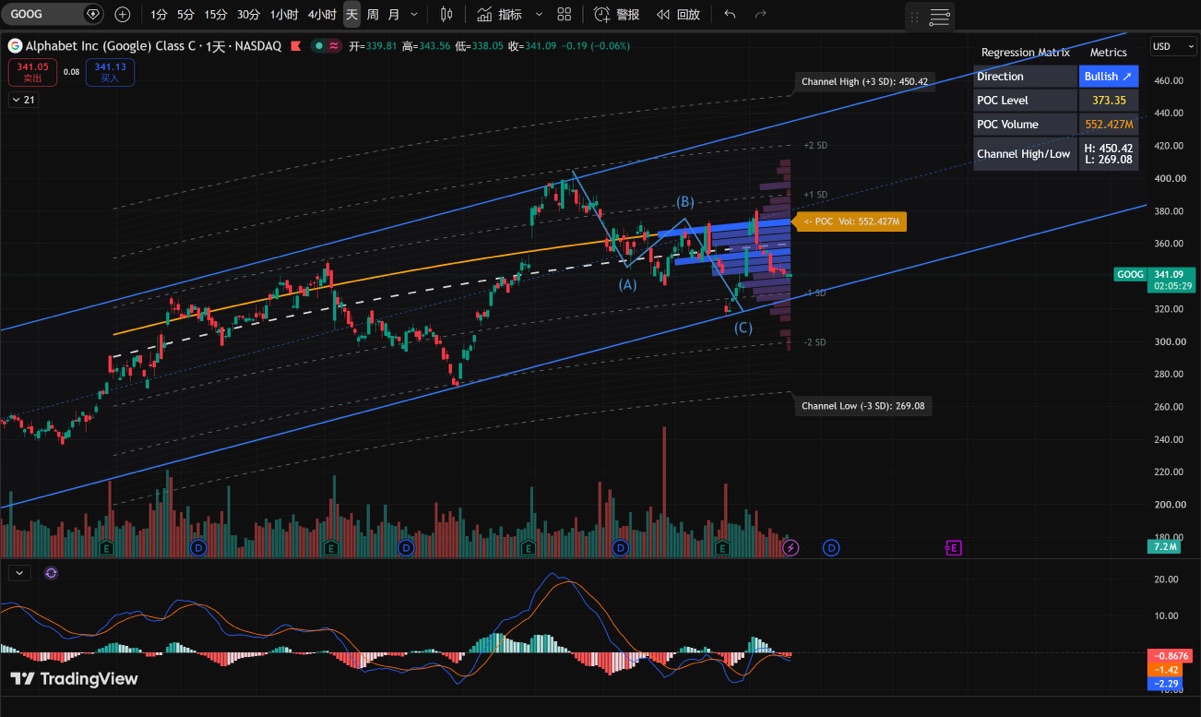Click the magenta E earnings marker
1201x717 pixels.
953,548
